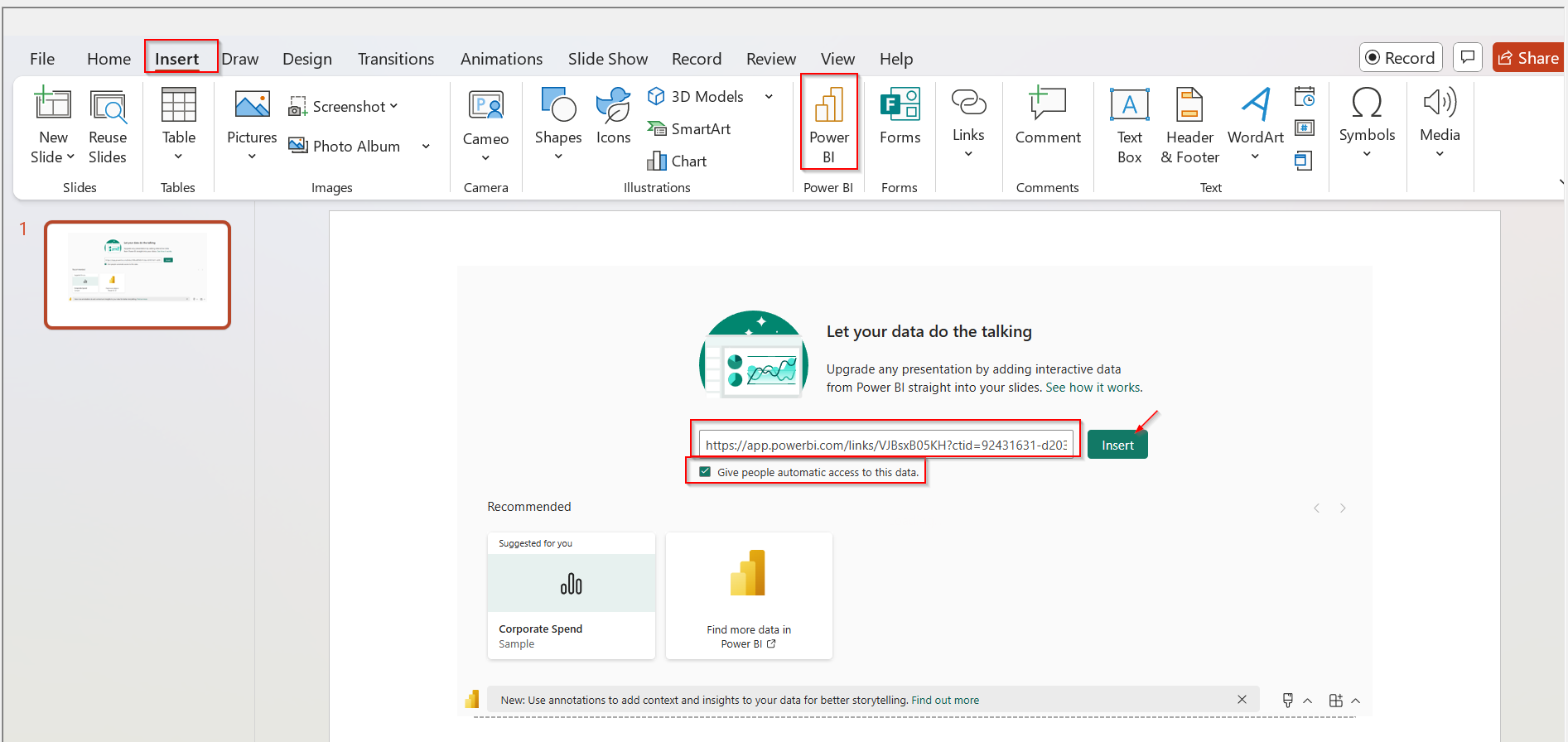Open the Help tab

pyautogui.click(x=896, y=59)
